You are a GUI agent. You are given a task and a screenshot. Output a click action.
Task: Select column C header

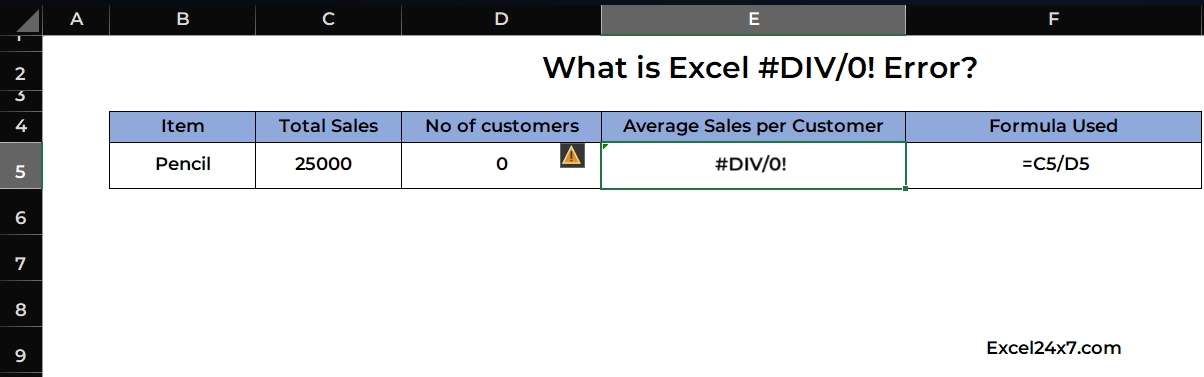coord(328,20)
